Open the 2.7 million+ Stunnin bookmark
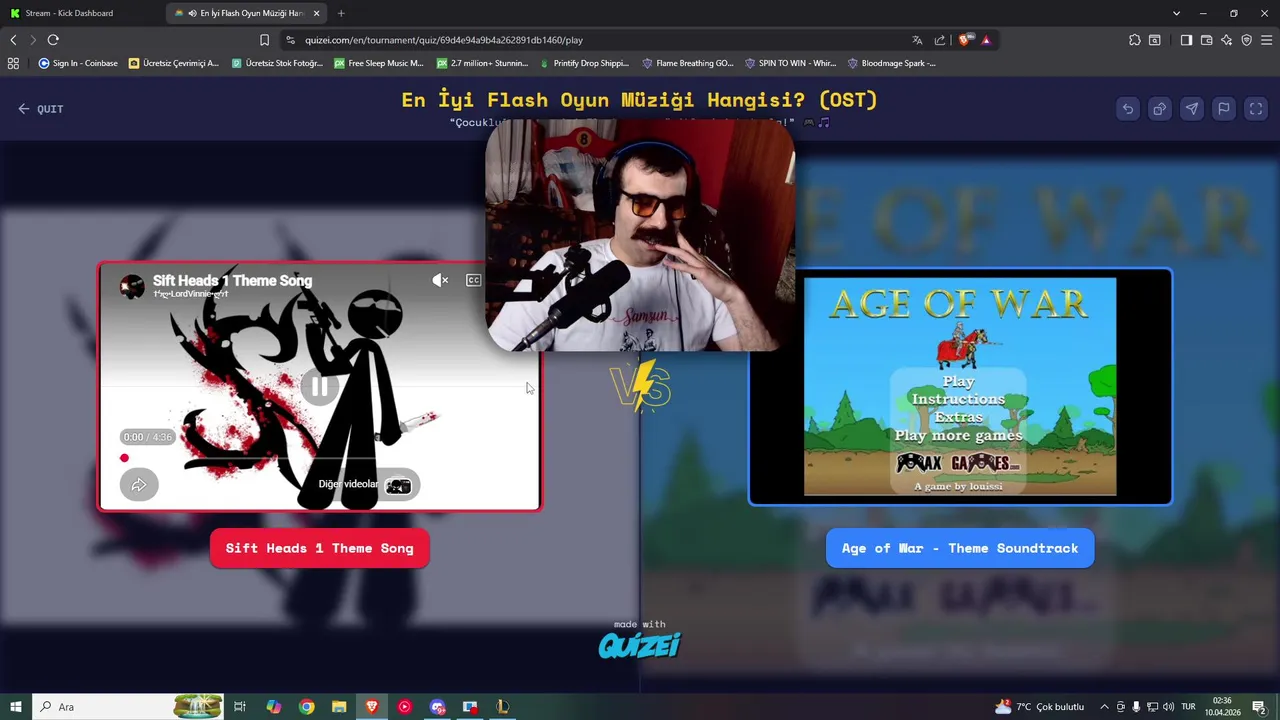The height and width of the screenshot is (720, 1280). point(482,63)
